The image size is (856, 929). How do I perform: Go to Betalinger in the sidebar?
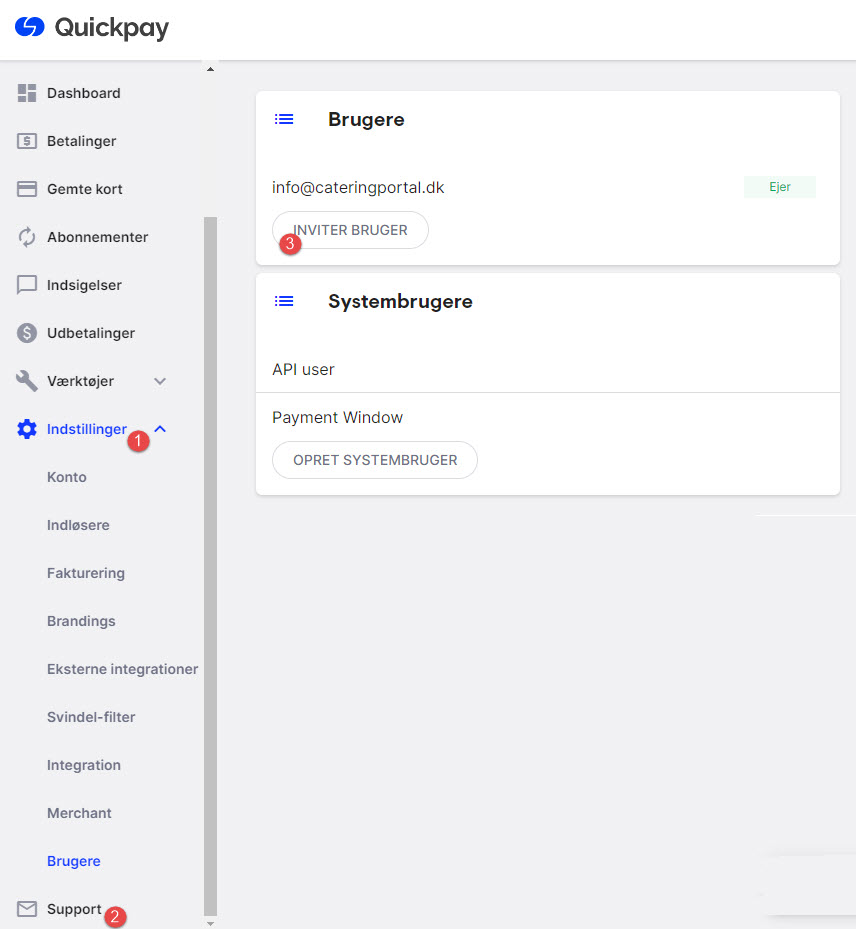pyautogui.click(x=81, y=141)
